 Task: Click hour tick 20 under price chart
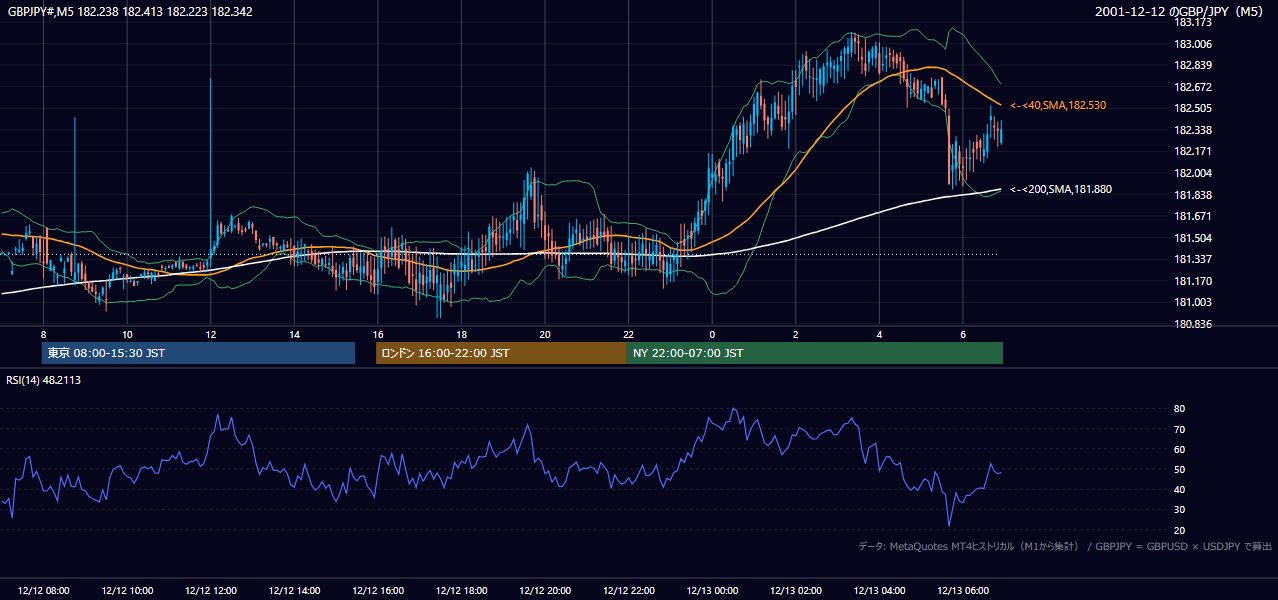(545, 334)
